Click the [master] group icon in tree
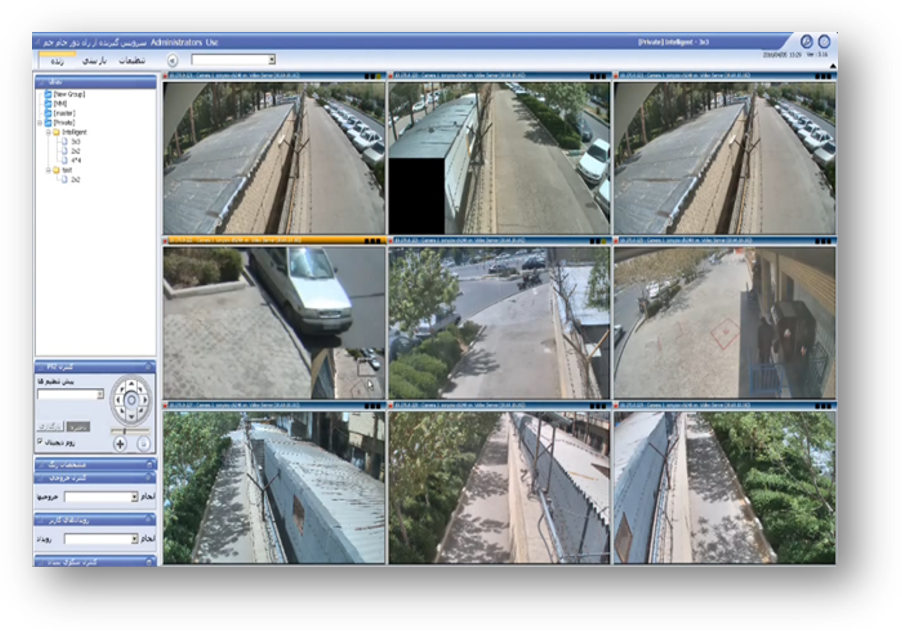The height and width of the screenshot is (631, 902). pos(48,113)
